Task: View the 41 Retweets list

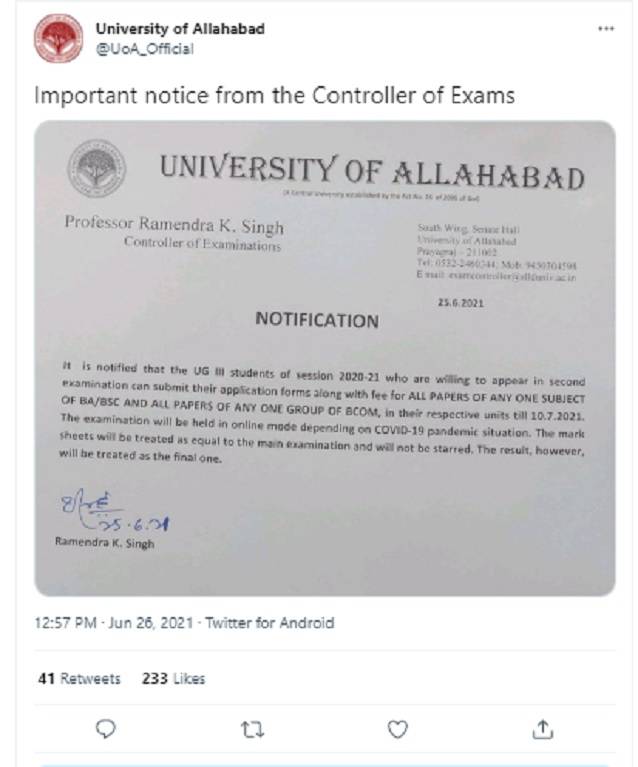Action: (x=78, y=678)
